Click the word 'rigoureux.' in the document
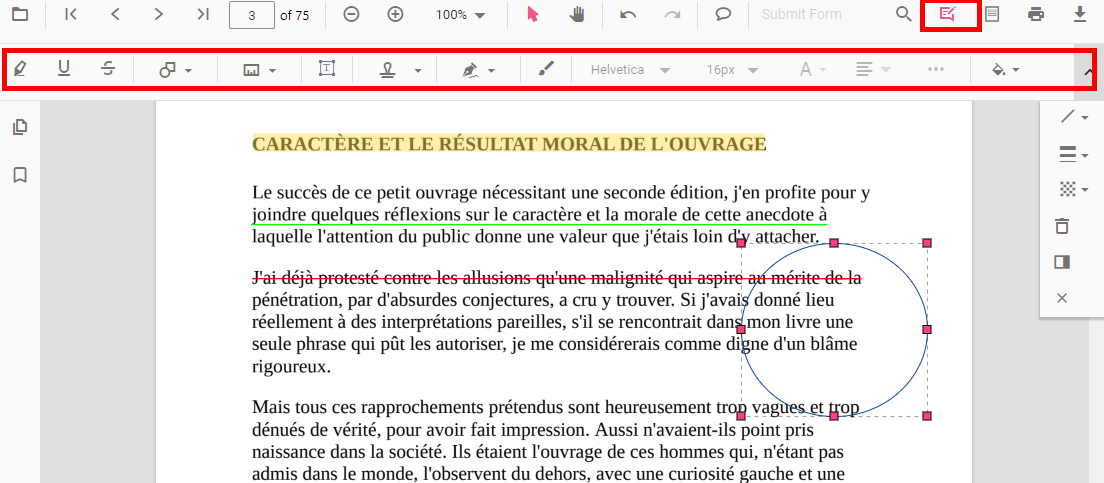 pos(291,367)
